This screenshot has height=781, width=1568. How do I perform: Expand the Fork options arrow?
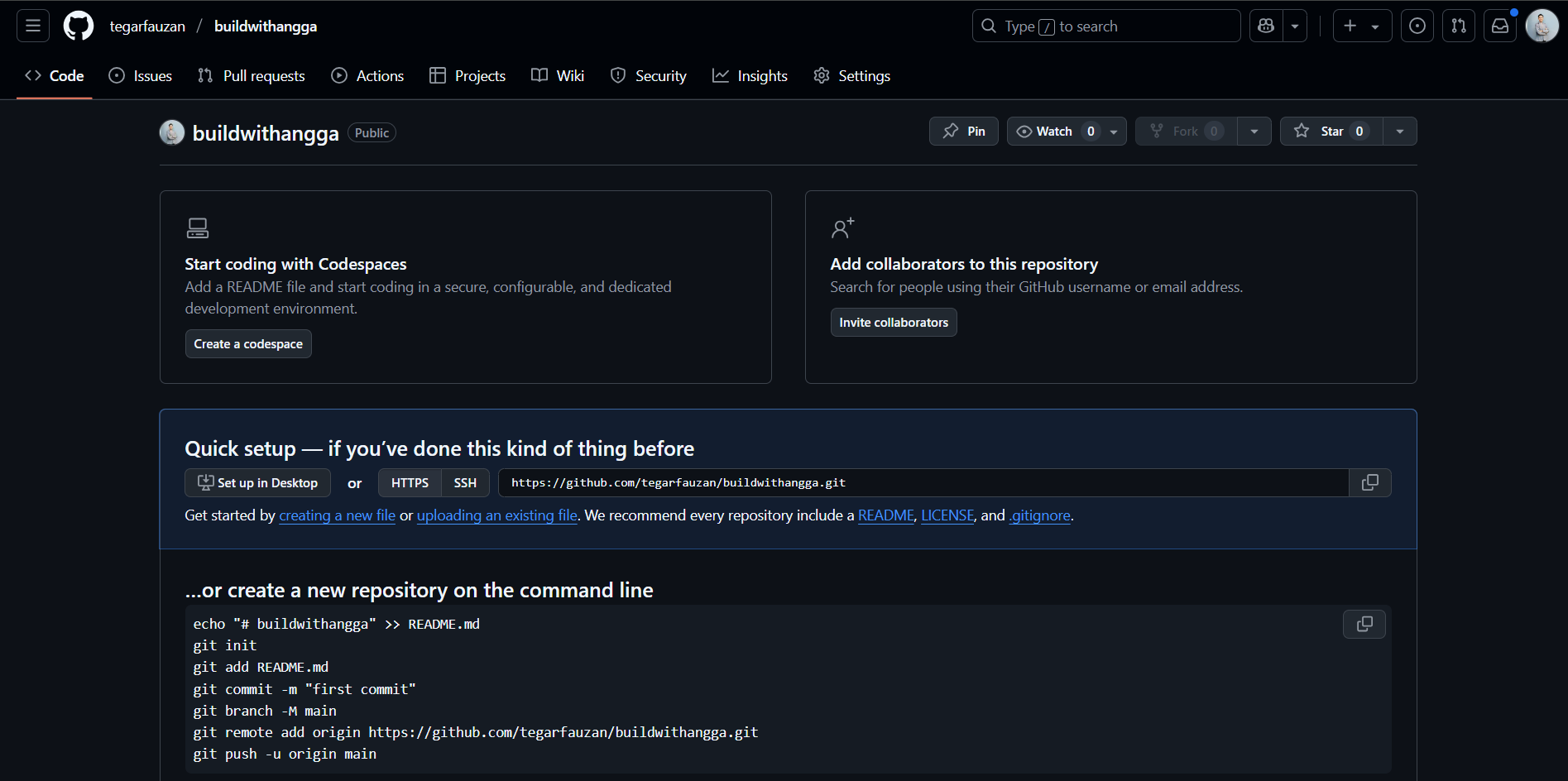[1254, 132]
